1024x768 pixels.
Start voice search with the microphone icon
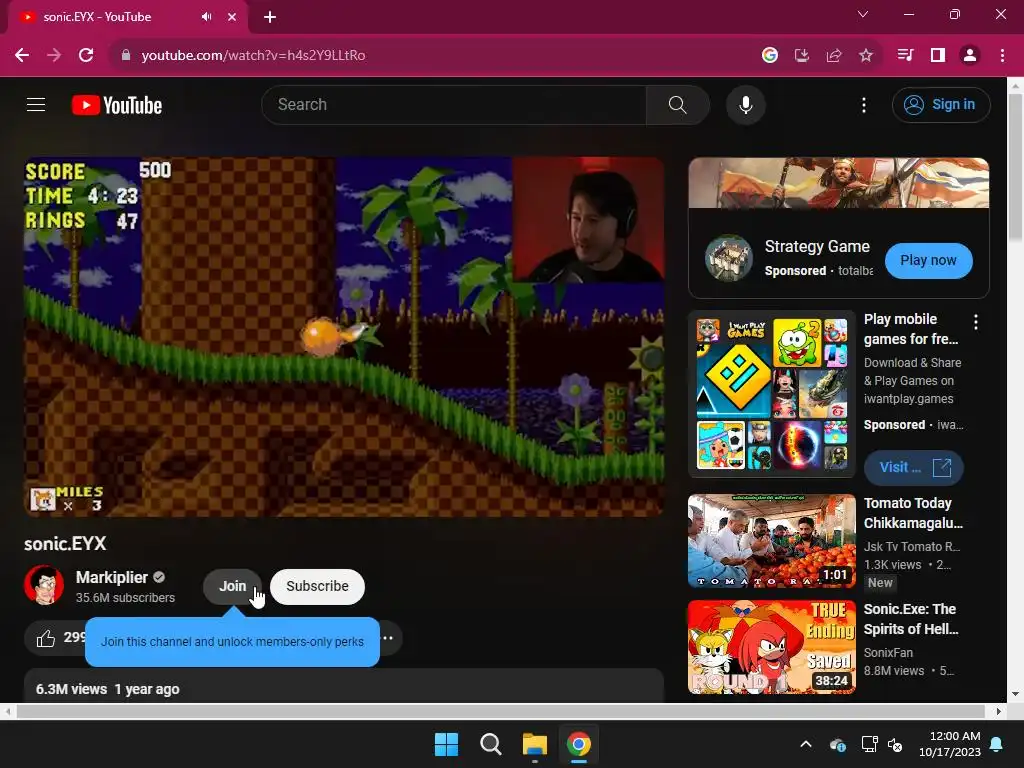coord(745,104)
